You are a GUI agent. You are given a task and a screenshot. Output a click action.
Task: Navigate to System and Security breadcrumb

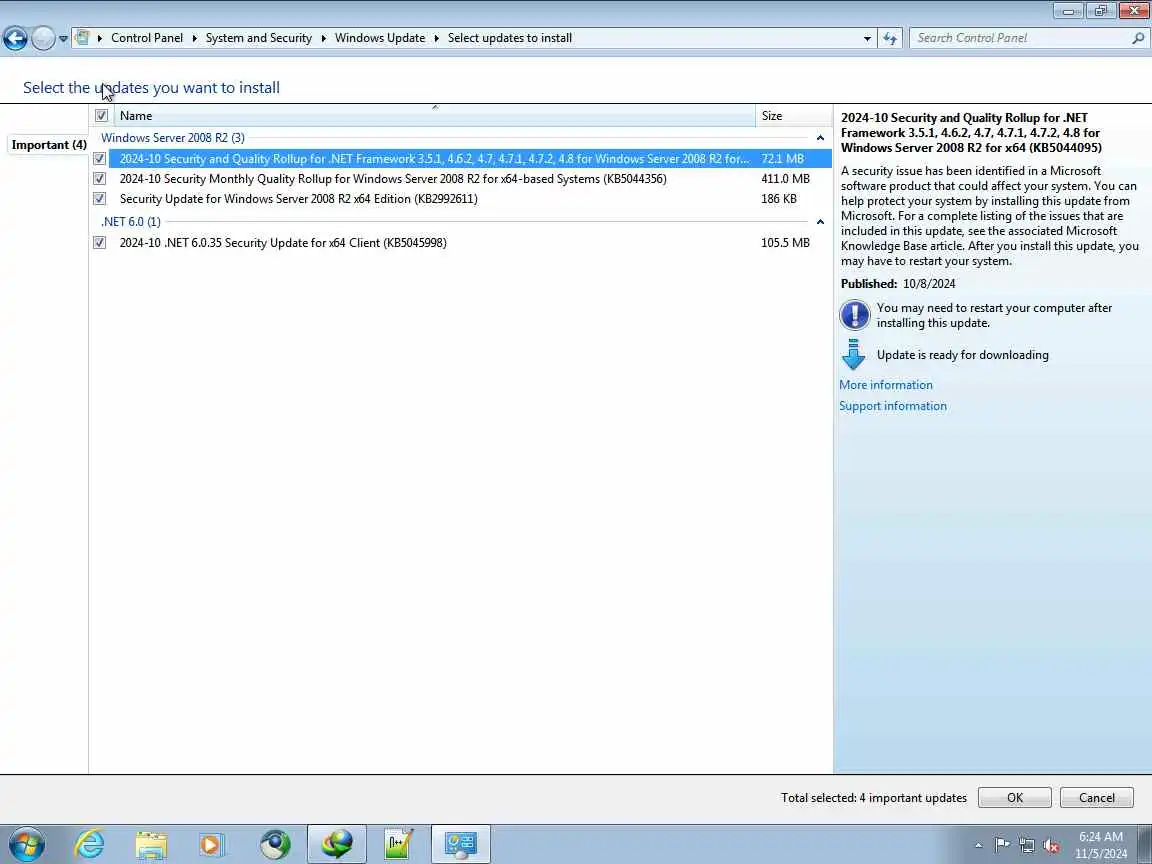[x=259, y=38]
